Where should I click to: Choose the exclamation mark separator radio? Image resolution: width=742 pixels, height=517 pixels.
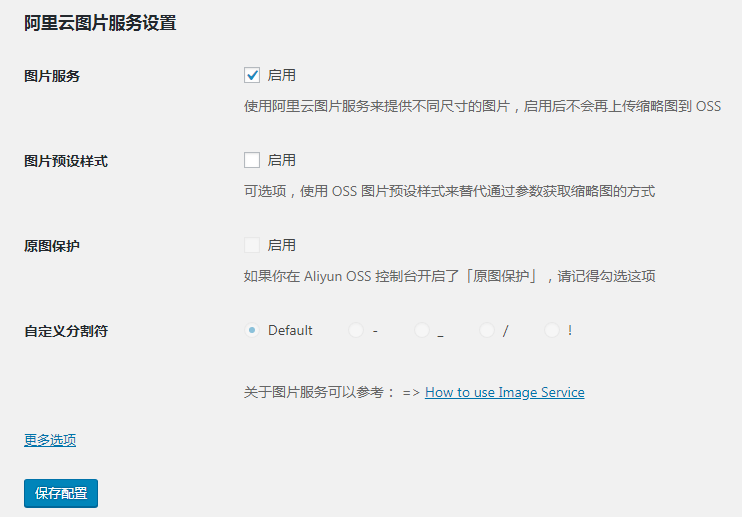click(x=552, y=330)
